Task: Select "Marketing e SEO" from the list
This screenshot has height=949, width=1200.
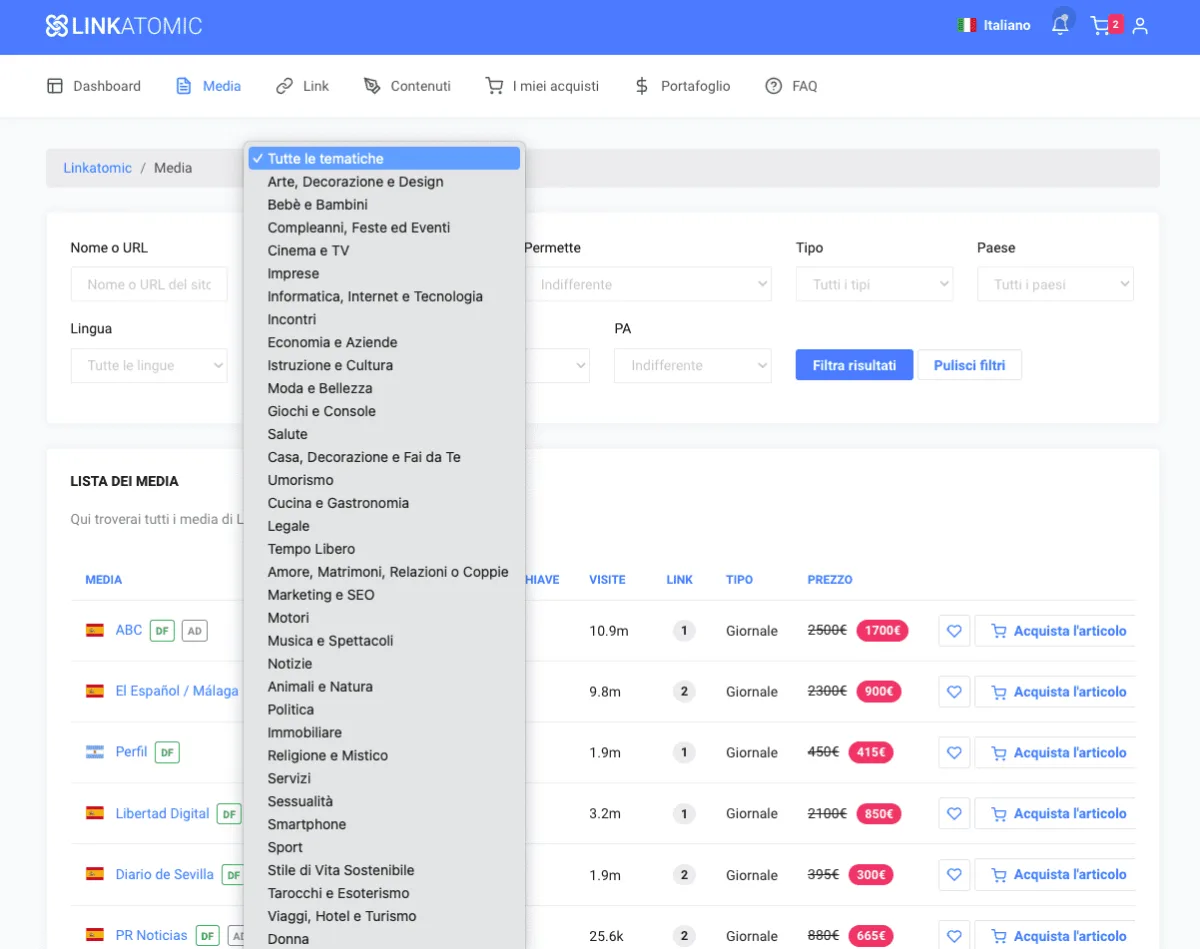Action: 321,595
